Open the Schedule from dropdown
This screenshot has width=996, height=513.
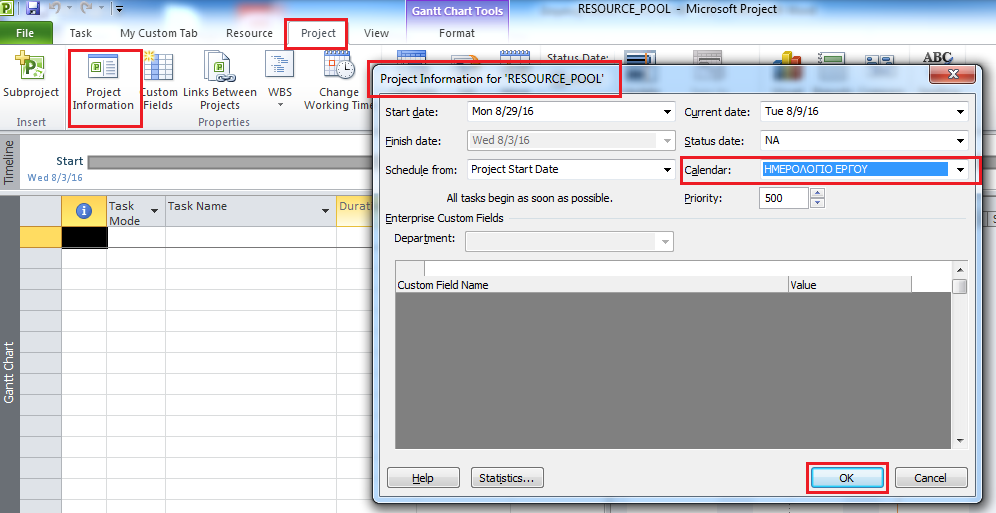(667, 170)
